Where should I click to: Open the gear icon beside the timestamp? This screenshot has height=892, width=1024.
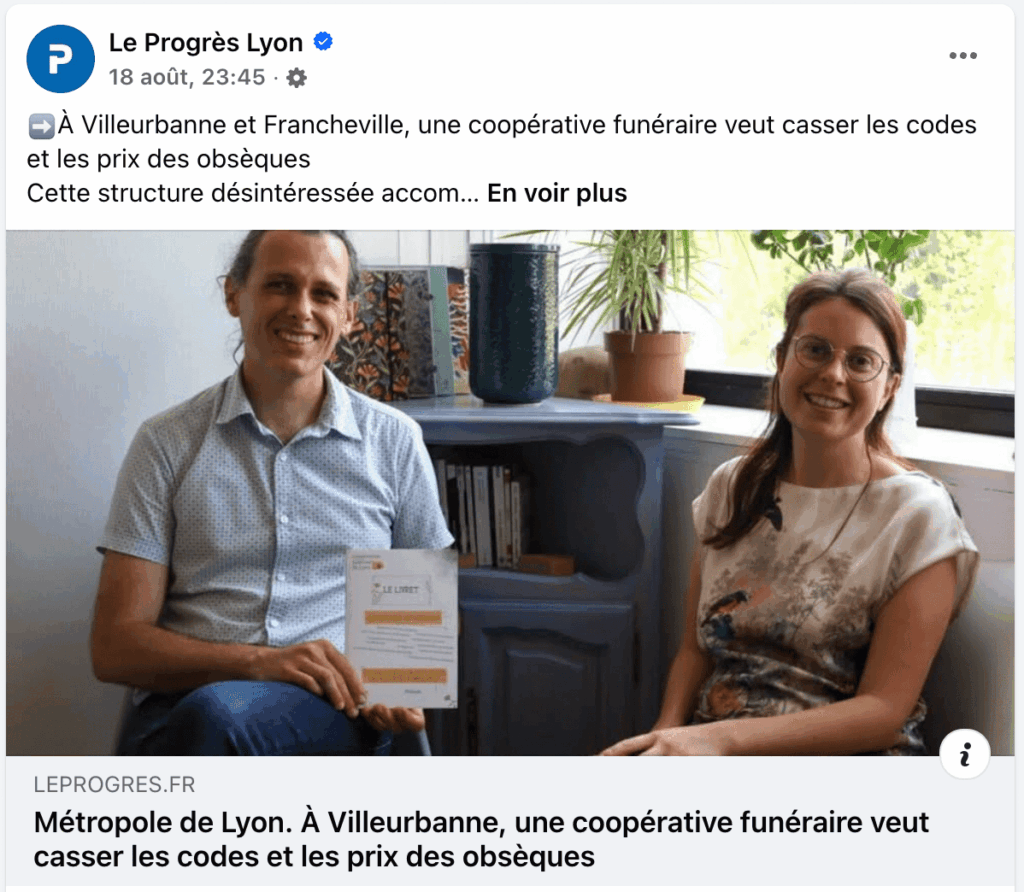point(296,78)
